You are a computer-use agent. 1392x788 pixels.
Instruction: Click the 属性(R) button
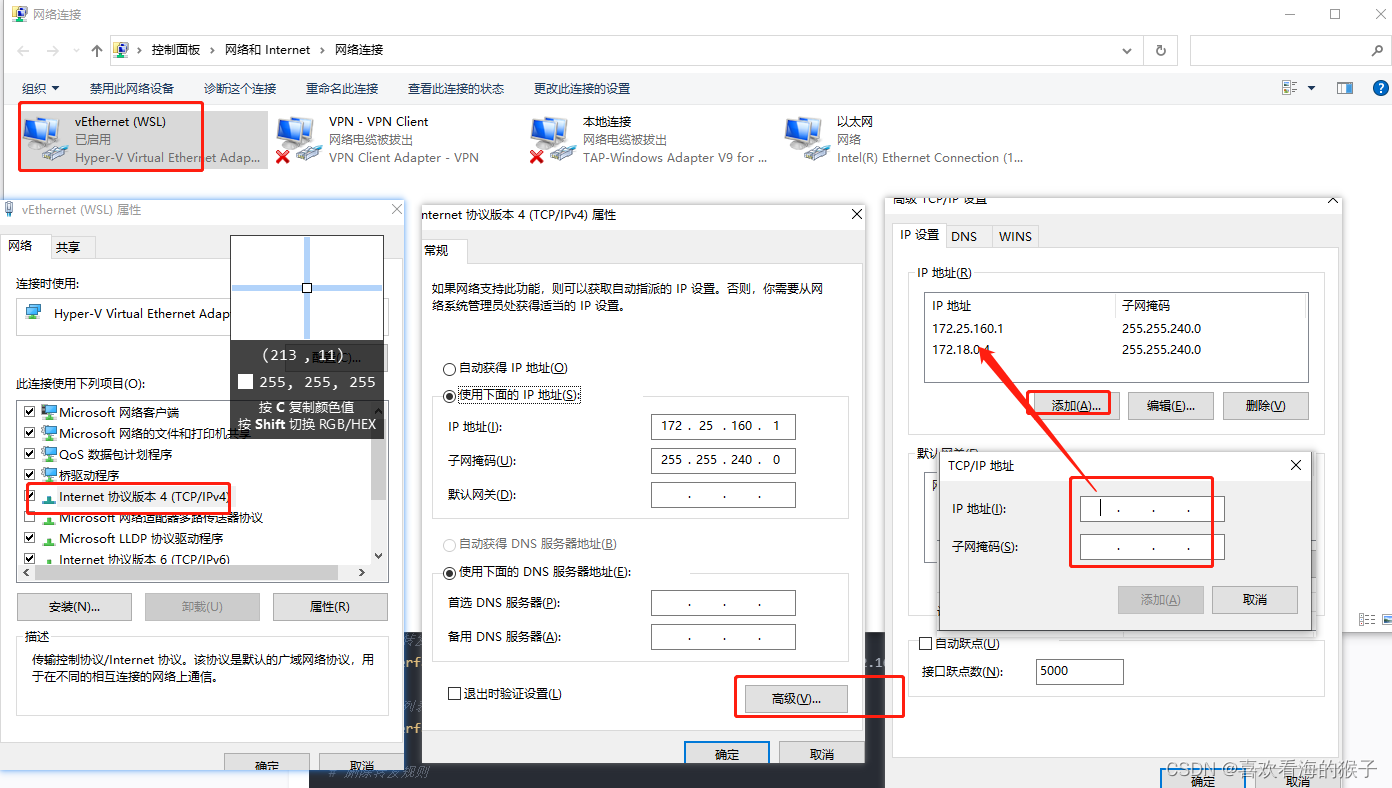click(x=330, y=607)
